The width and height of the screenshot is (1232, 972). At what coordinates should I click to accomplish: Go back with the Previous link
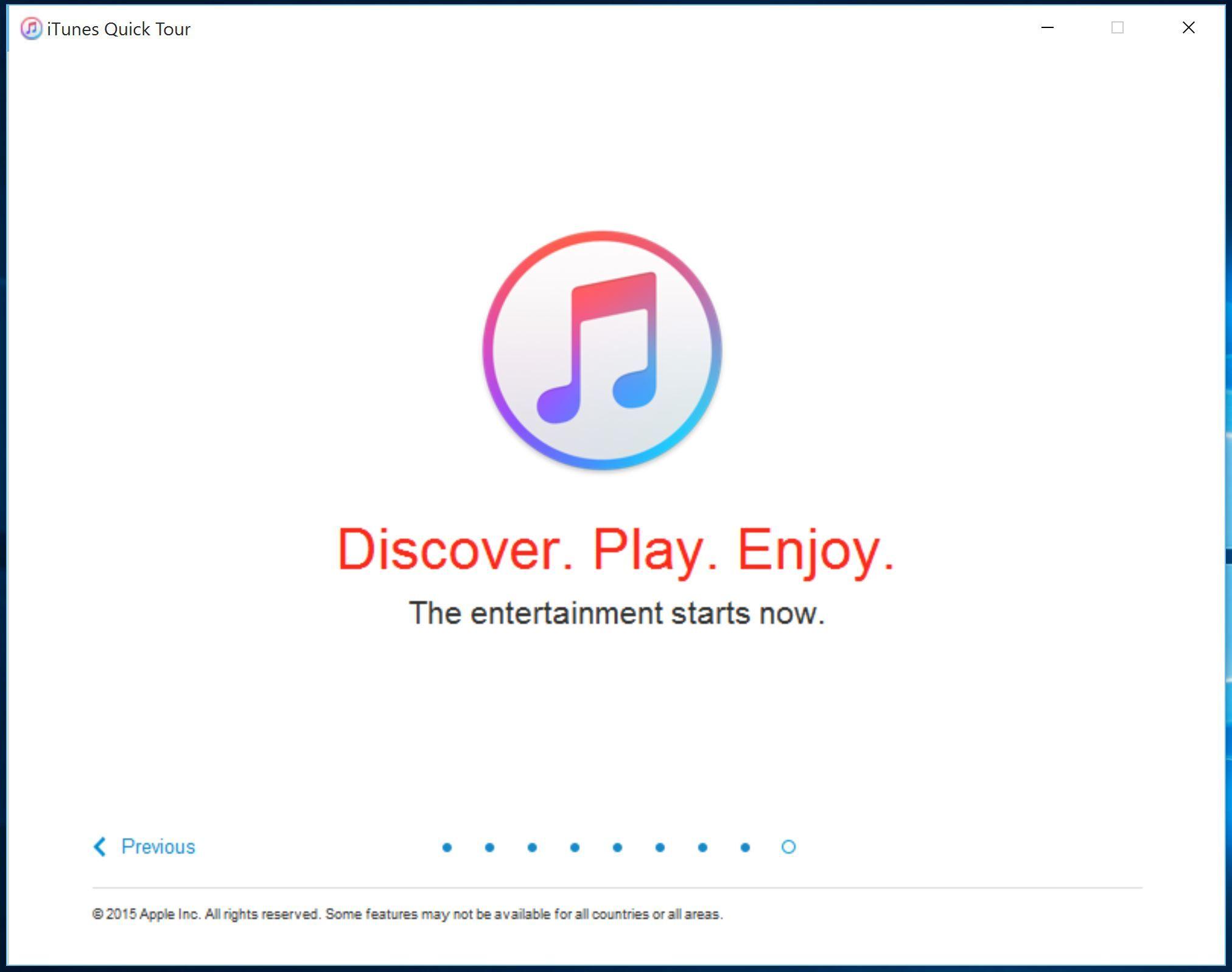click(x=158, y=847)
